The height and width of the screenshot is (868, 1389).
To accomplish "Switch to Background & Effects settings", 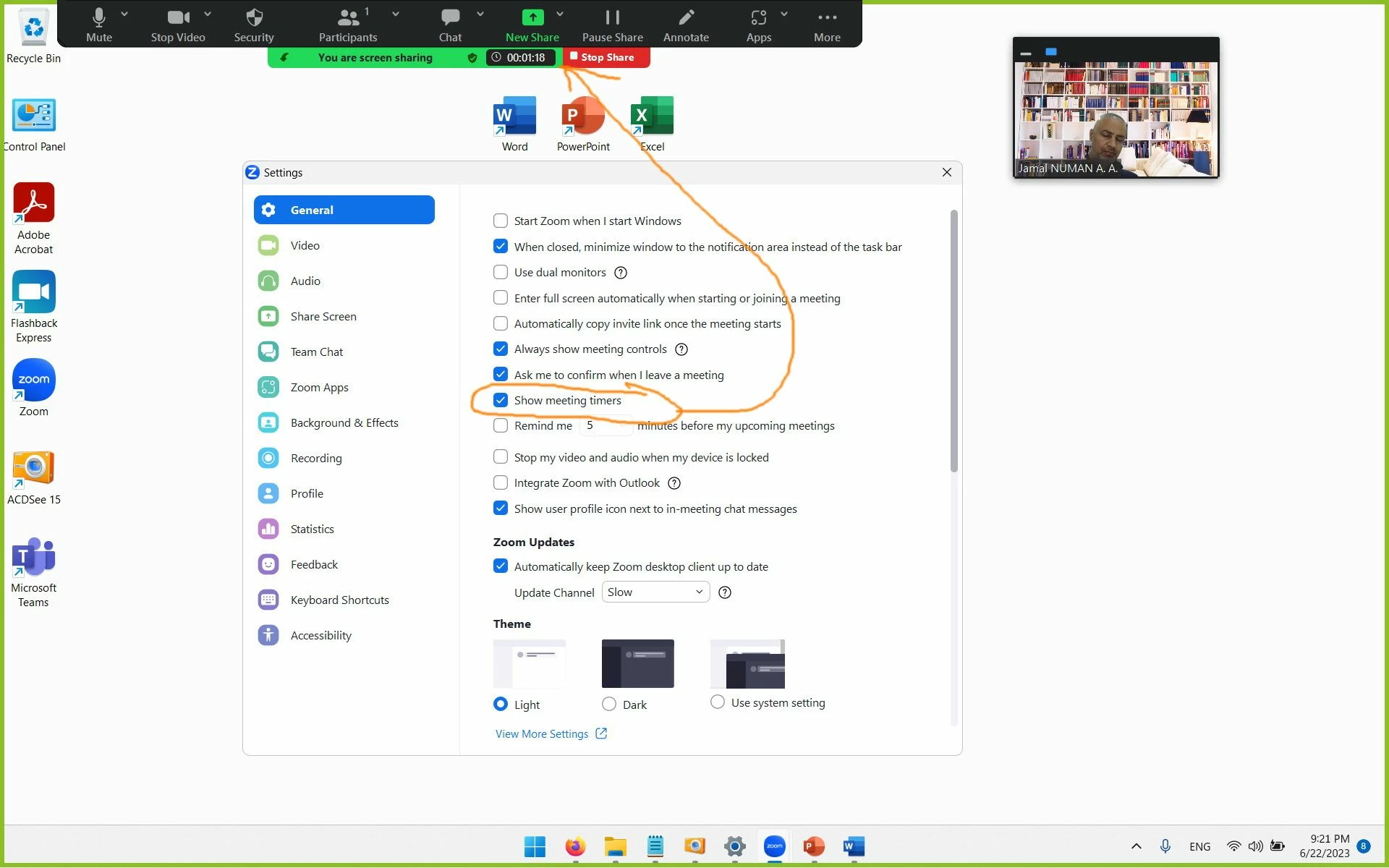I will [344, 422].
